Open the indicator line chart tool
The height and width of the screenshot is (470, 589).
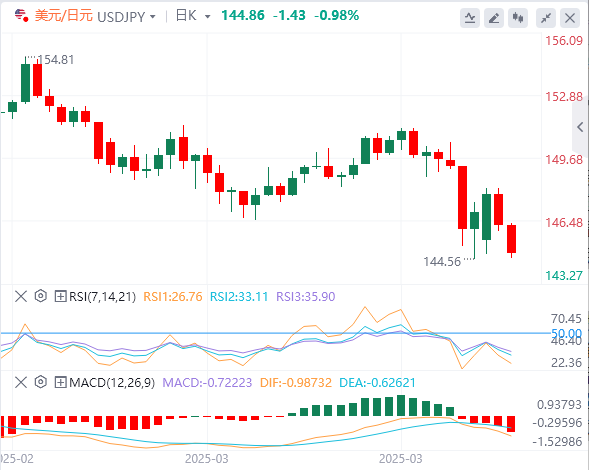point(470,18)
